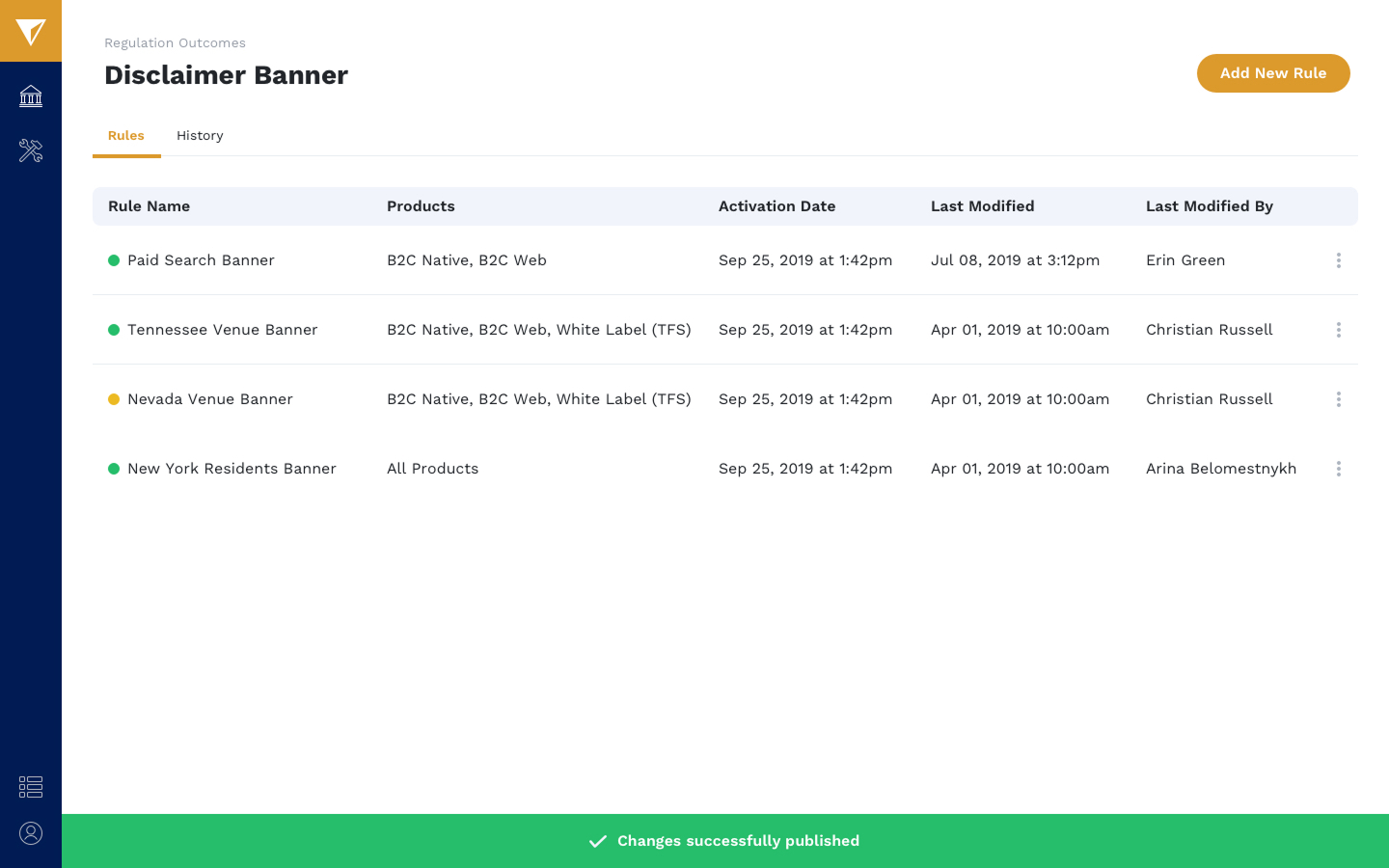1389x868 pixels.
Task: Open options menu for New York Residents Banner
Action: pyautogui.click(x=1338, y=469)
